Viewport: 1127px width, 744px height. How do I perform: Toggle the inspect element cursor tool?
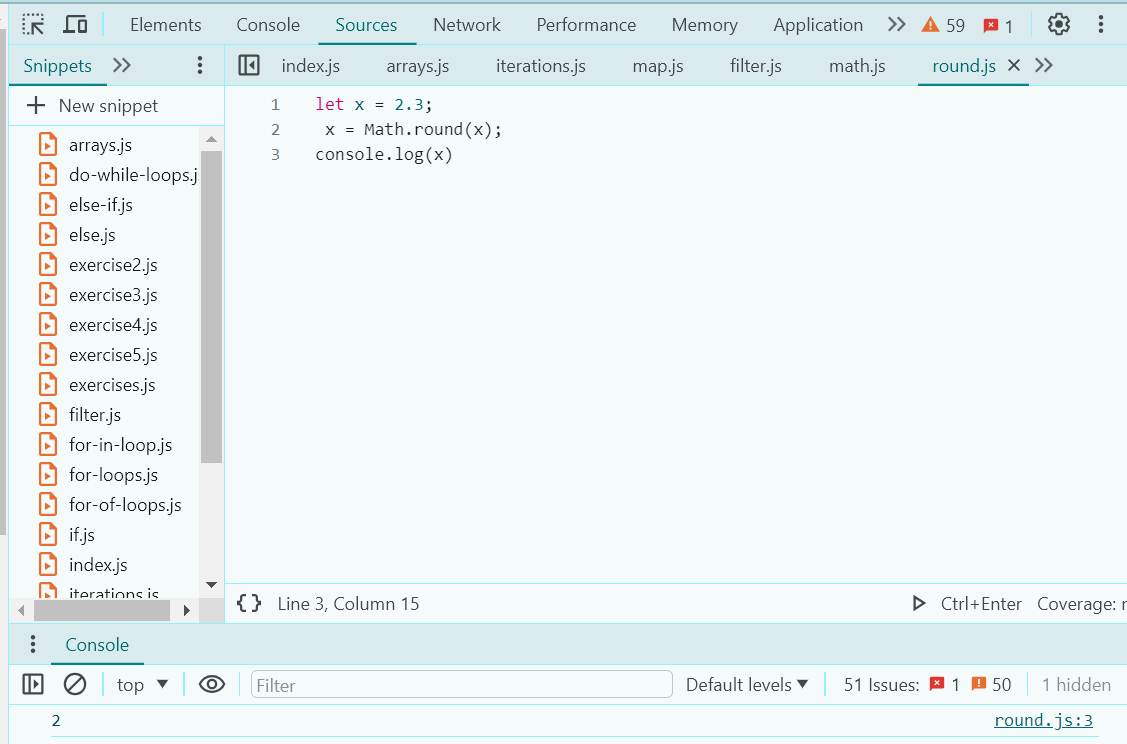(33, 22)
